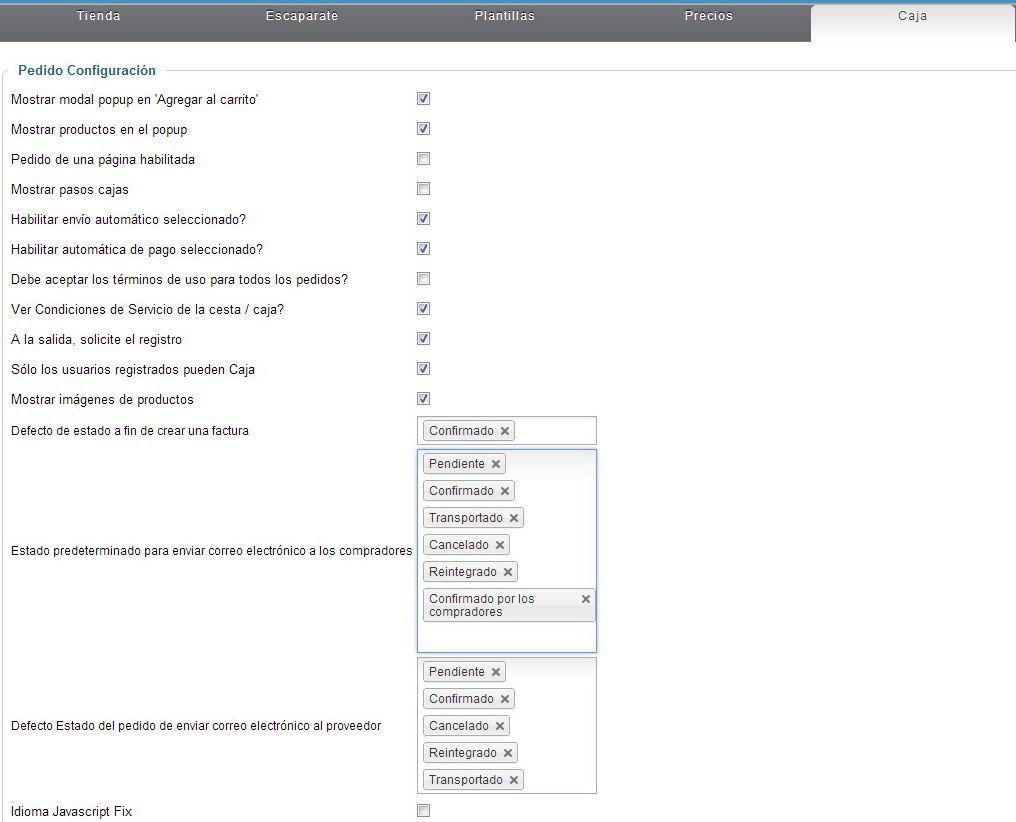Click label 'Defecto de estado a fin de crear una factura'
Screen dimensions: 1016x822
(130, 431)
